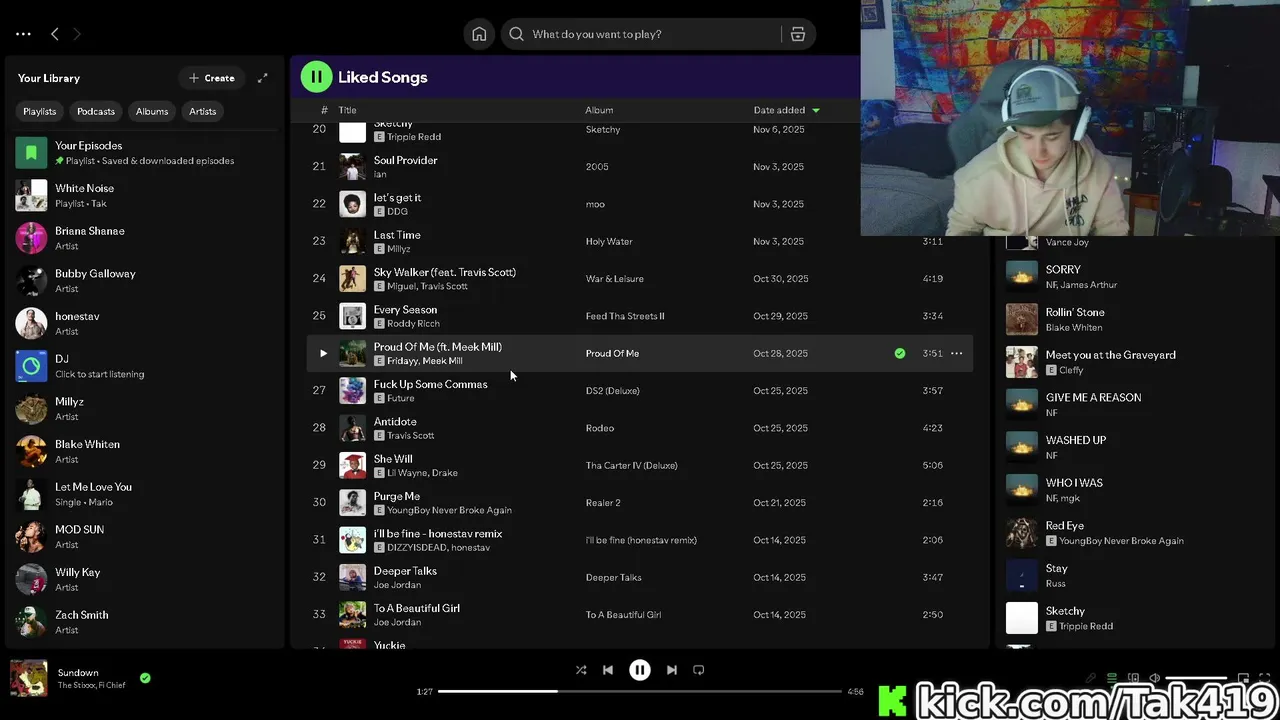Open the Home page

pos(479,34)
